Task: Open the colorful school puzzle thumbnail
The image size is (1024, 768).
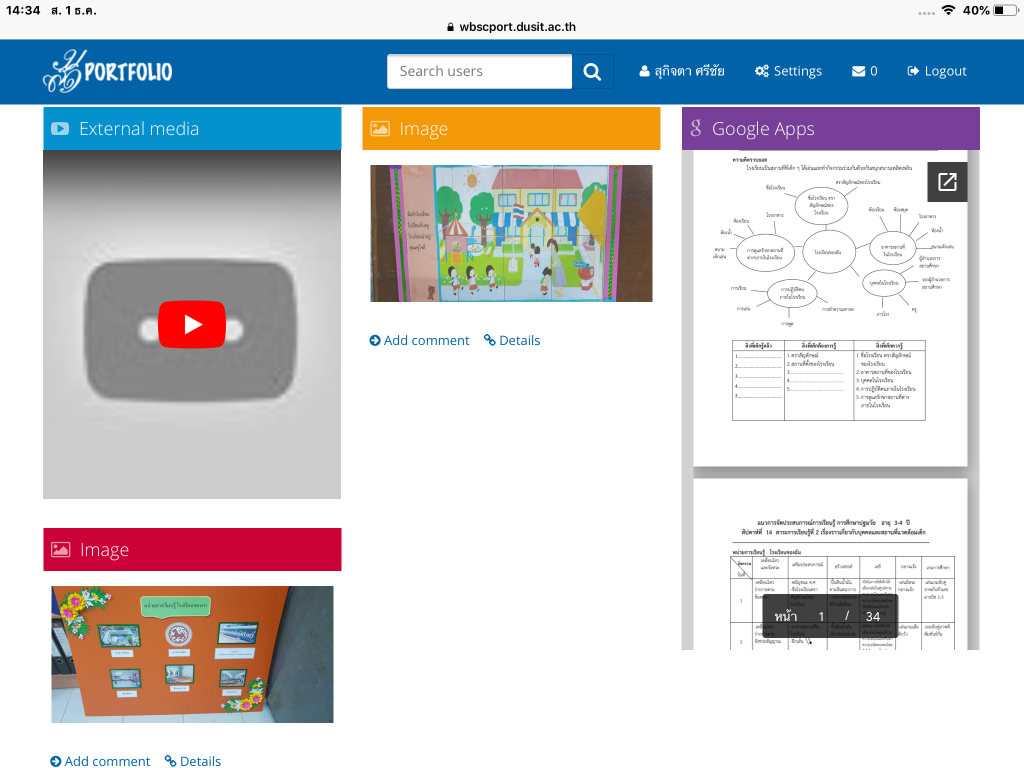Action: (x=511, y=233)
